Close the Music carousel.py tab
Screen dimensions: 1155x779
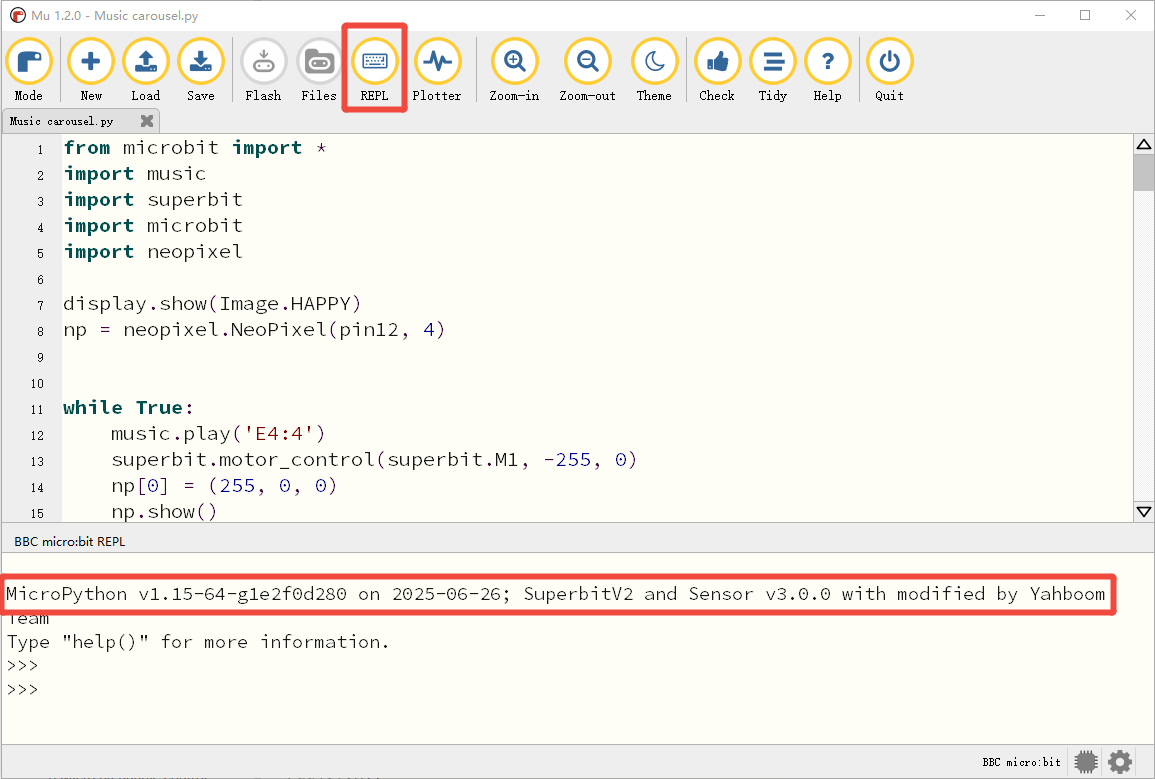pyautogui.click(x=147, y=121)
